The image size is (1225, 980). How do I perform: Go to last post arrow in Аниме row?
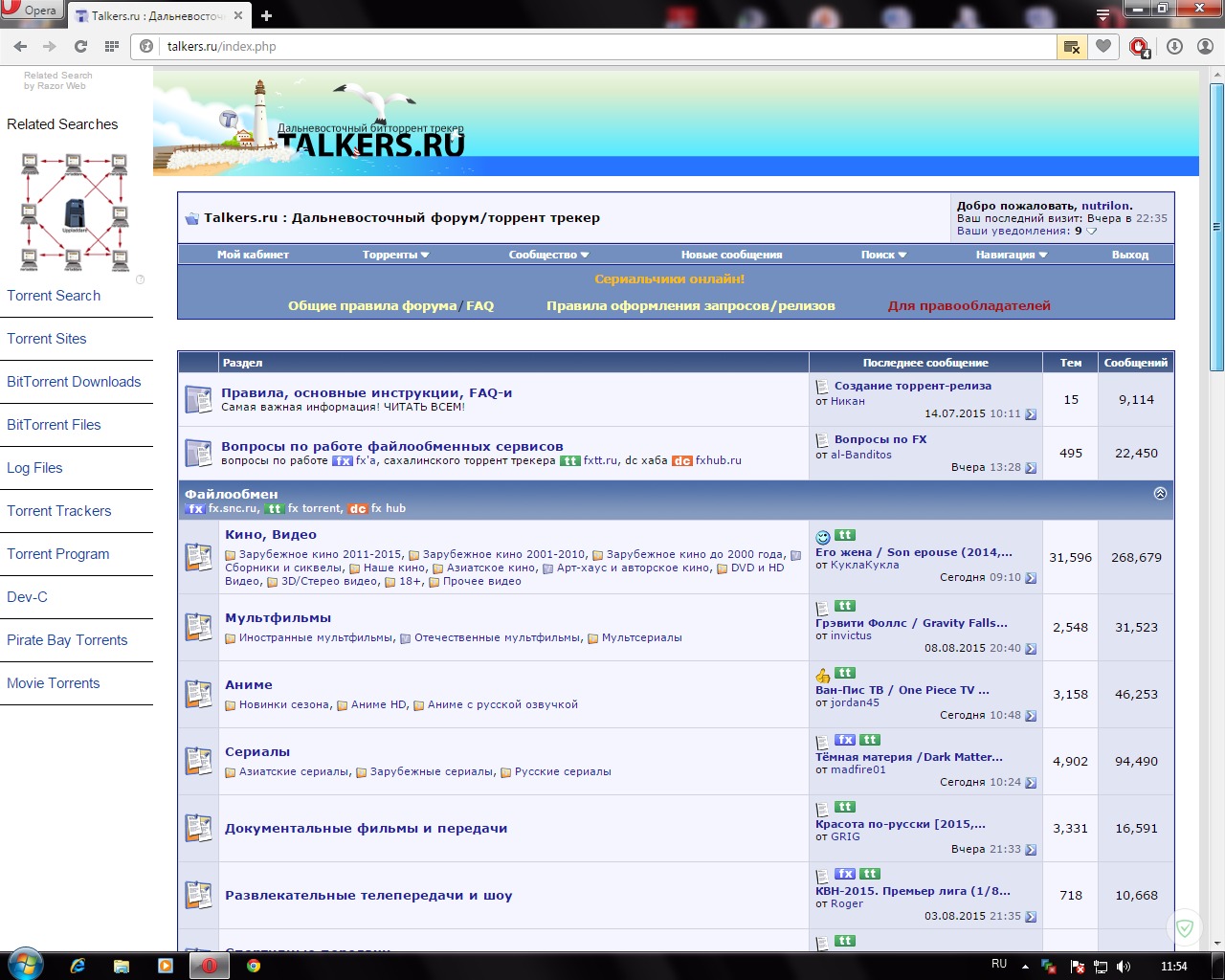click(1031, 716)
